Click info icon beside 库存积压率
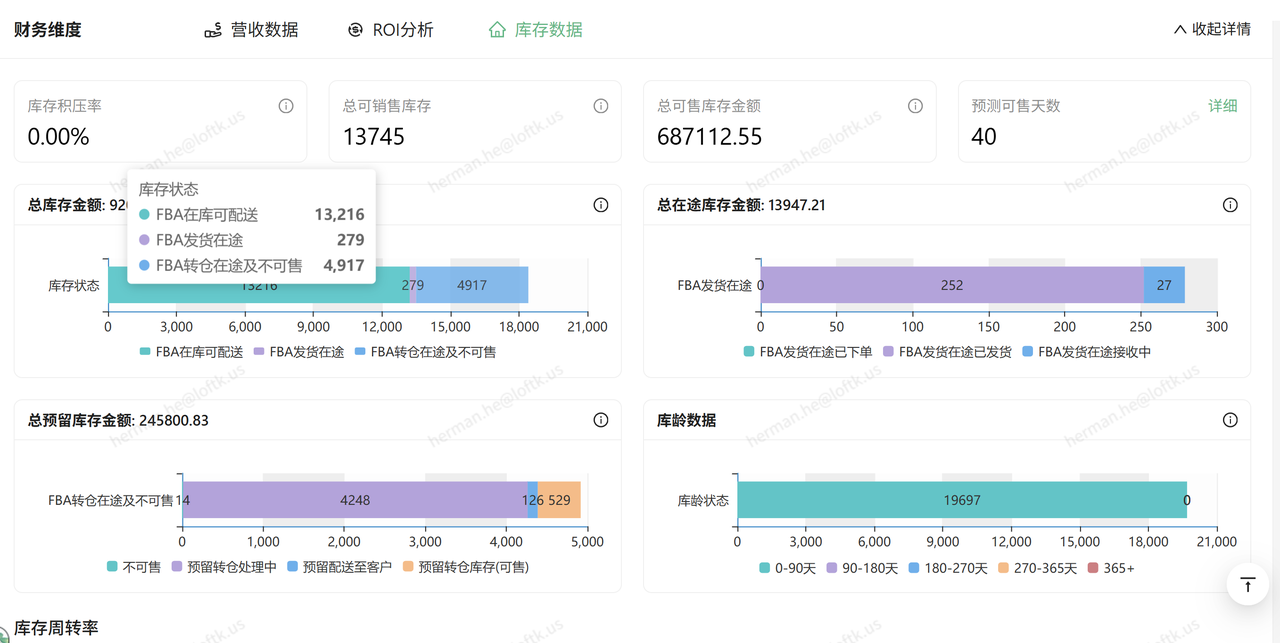 tap(286, 106)
